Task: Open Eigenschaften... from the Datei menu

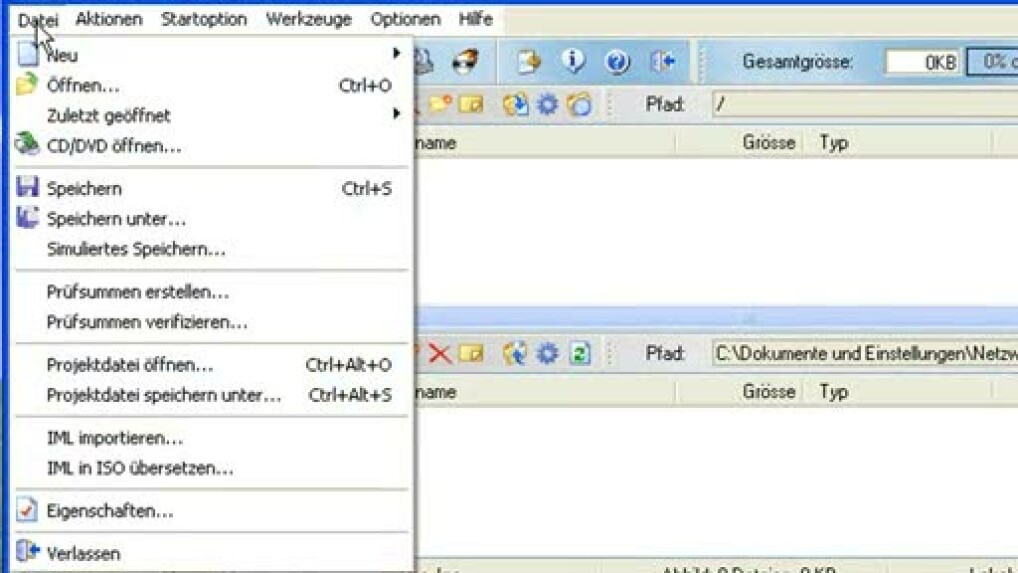Action: coord(110,511)
